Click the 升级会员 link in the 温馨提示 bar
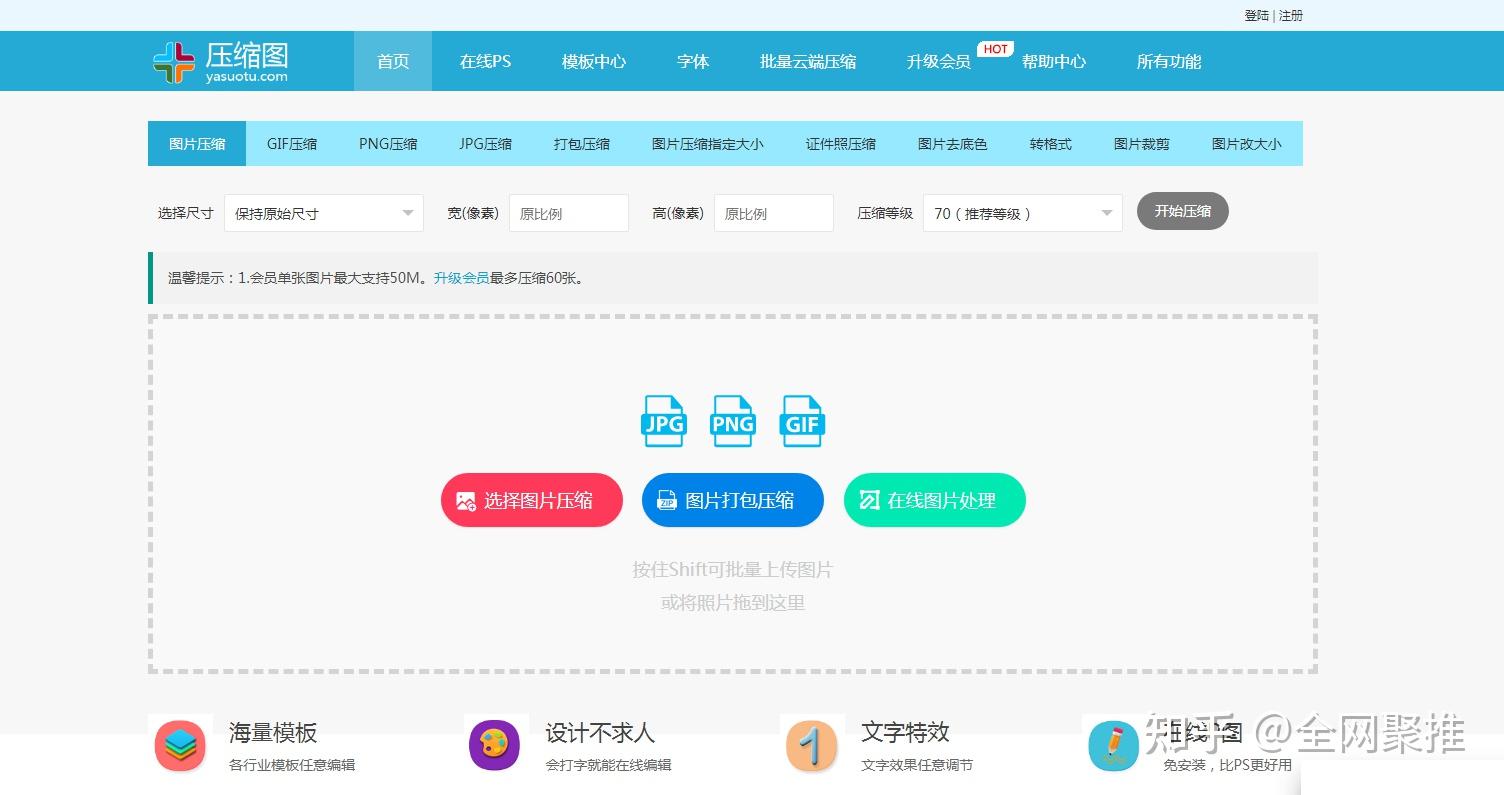 click(461, 278)
